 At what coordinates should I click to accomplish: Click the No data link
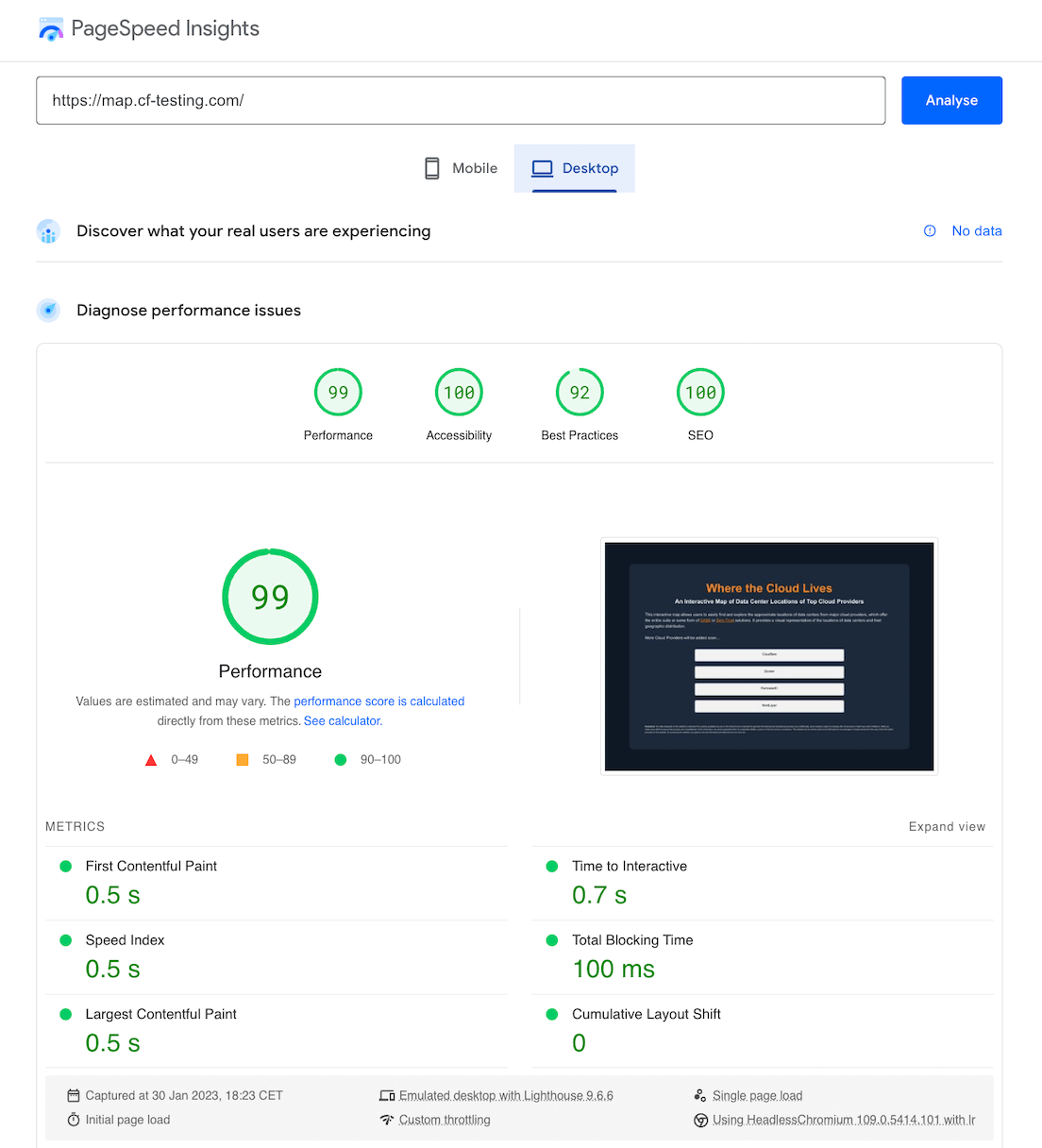tap(977, 231)
